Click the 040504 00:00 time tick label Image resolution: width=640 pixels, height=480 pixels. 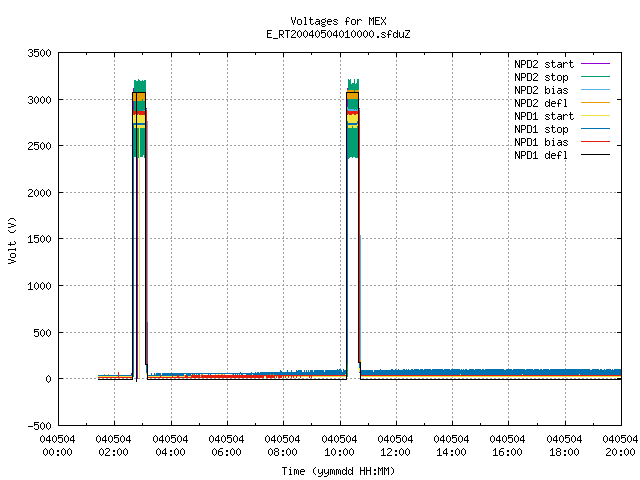tap(58, 446)
